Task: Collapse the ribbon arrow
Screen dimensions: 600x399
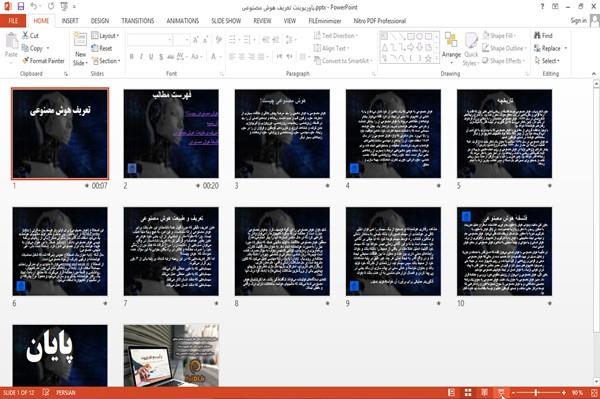Action: [593, 73]
